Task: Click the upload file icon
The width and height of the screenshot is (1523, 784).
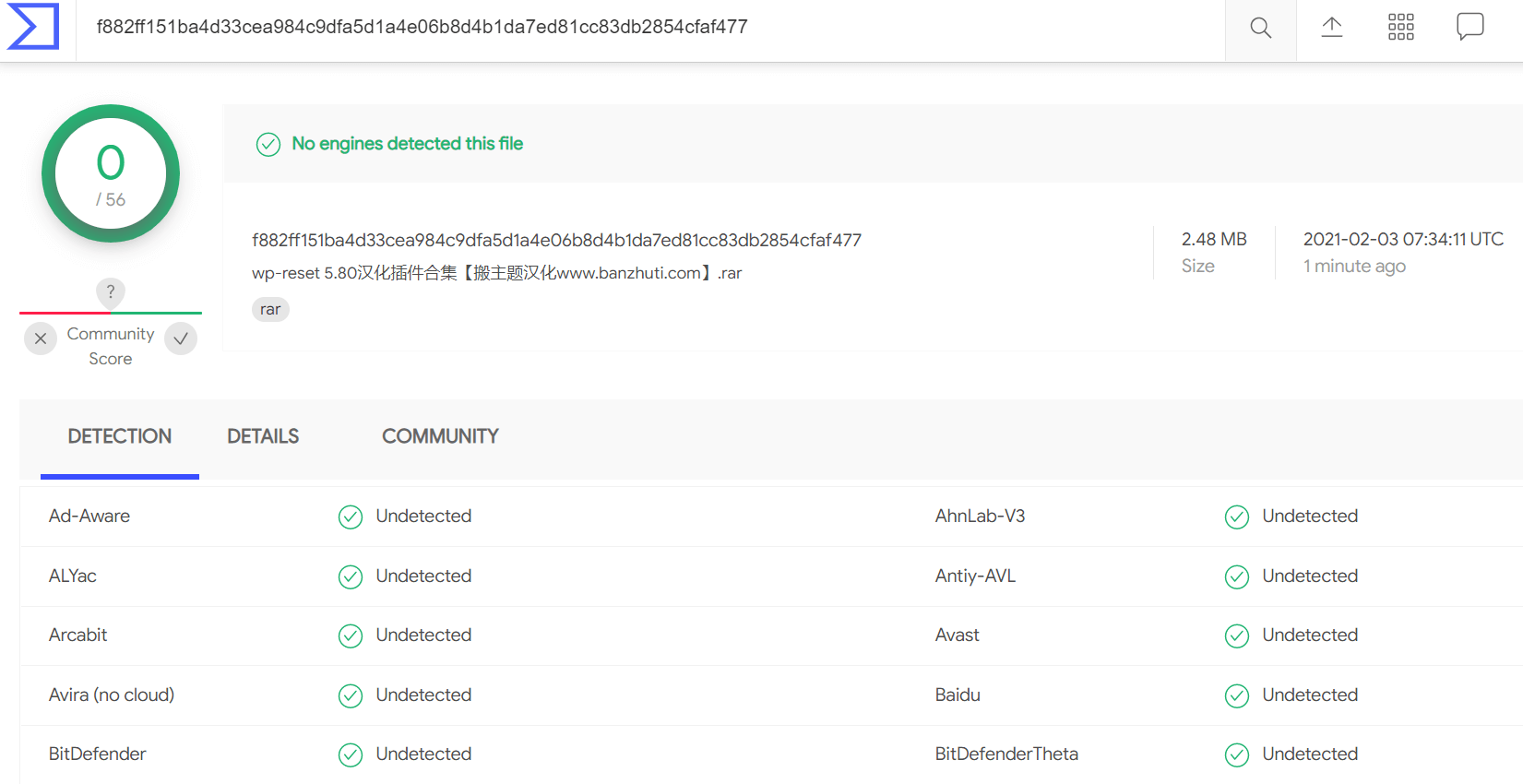Action: point(1331,28)
